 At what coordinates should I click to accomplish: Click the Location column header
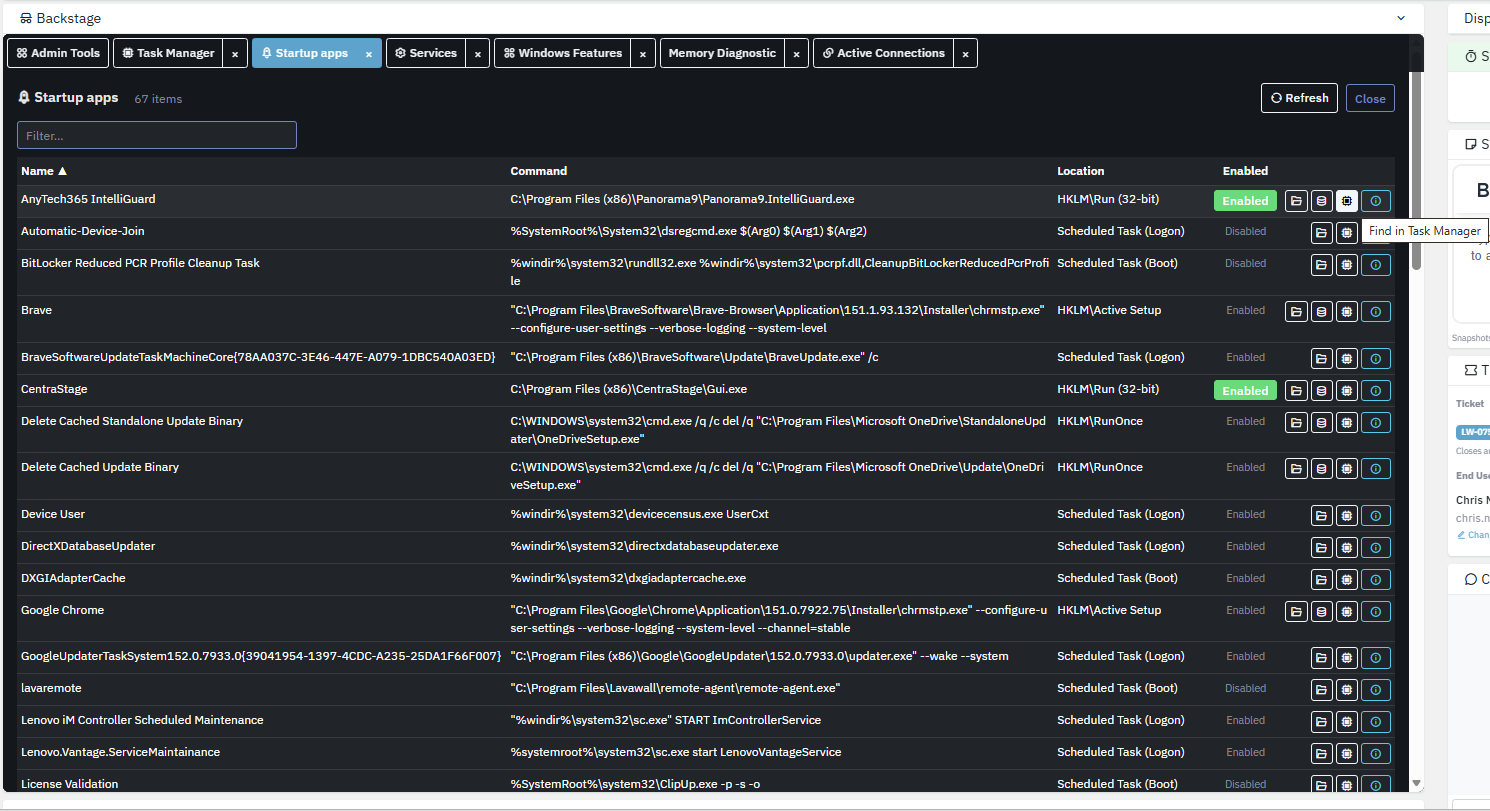tap(1081, 171)
